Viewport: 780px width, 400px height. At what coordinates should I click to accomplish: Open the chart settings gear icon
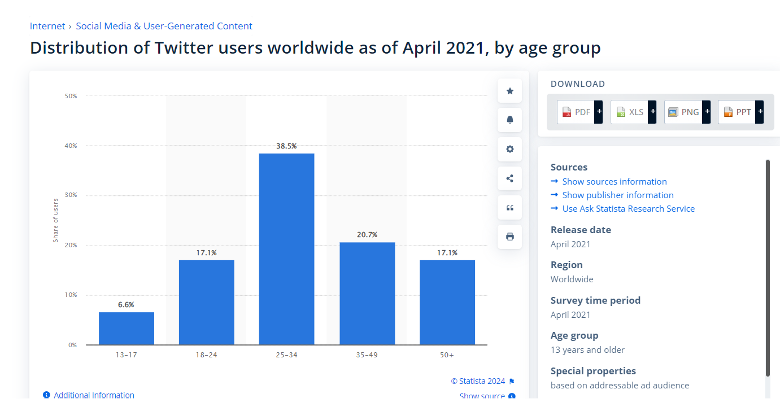[x=509, y=149]
